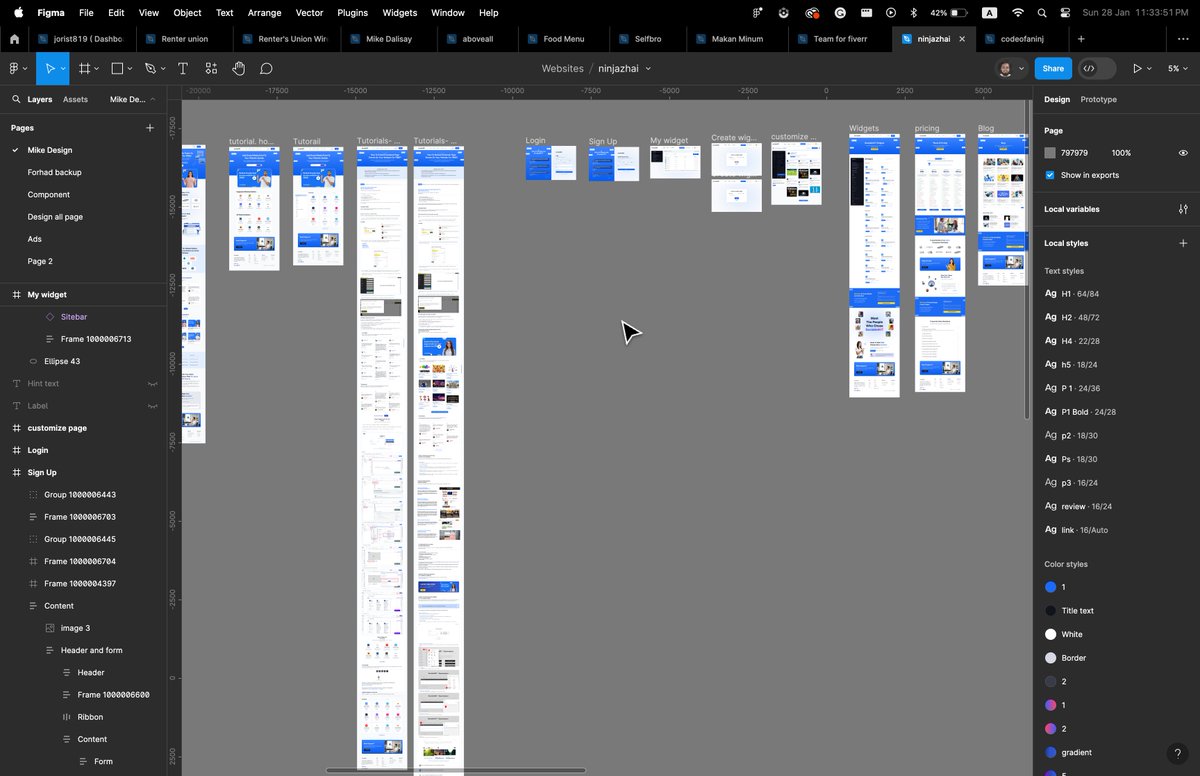Open the tab overflow three-dots menu
Viewport: 1200px width, 776px height.
1183,39
